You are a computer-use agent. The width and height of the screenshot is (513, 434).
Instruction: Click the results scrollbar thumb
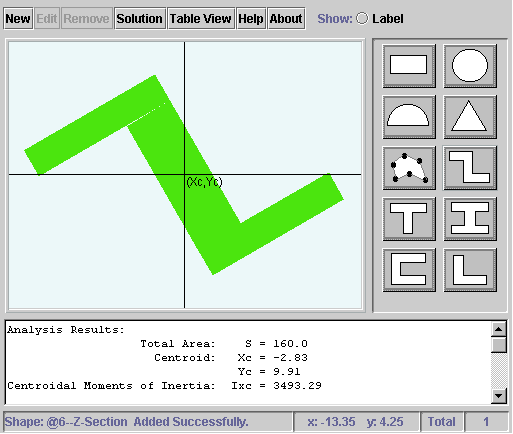coord(499,345)
